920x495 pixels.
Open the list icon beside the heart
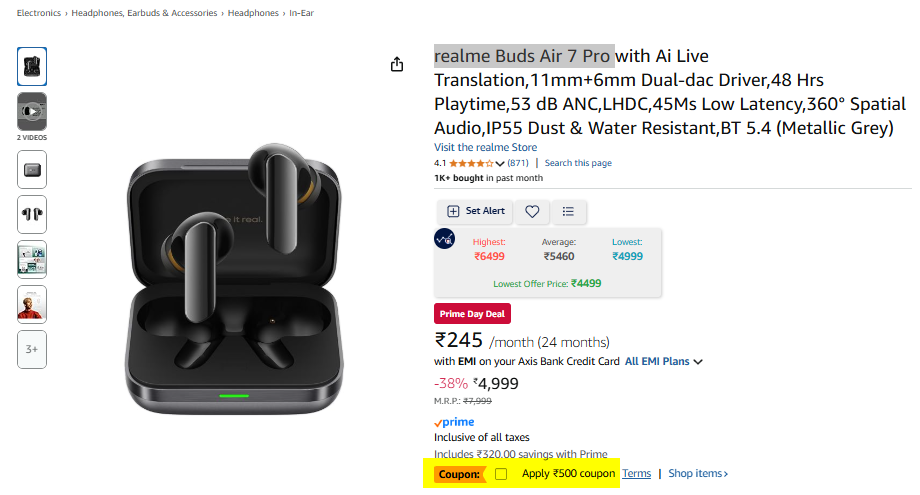[x=568, y=211]
